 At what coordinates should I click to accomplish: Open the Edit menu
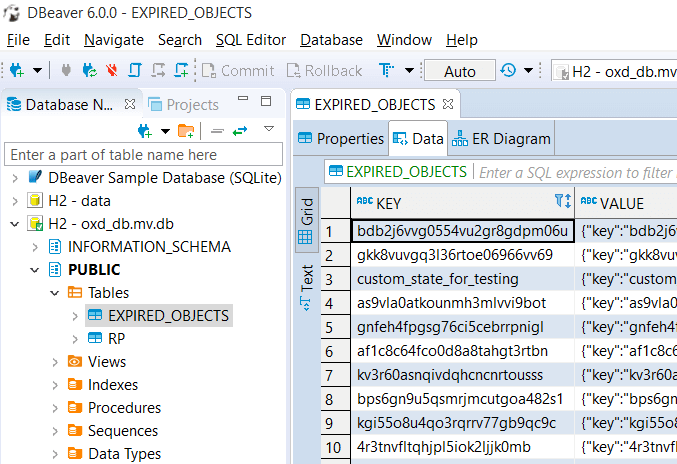57,40
